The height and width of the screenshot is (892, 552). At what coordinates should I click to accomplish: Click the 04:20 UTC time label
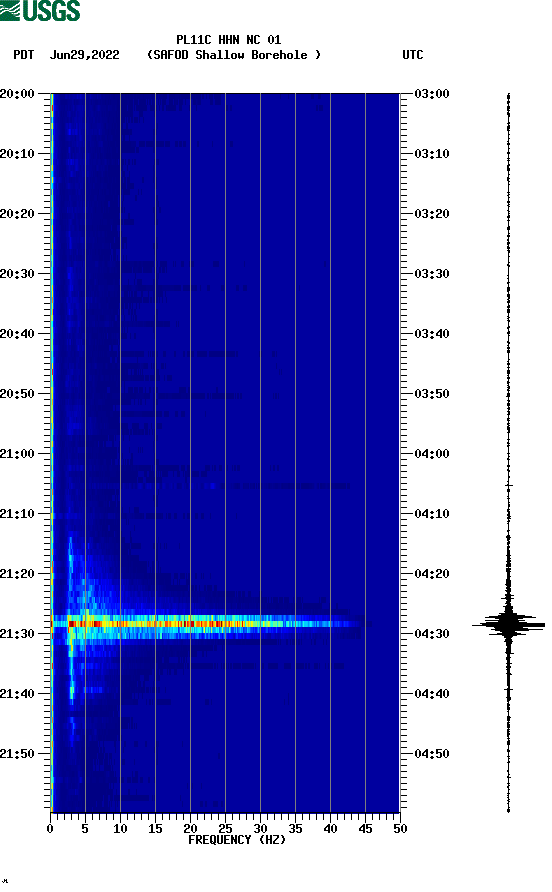coord(432,573)
